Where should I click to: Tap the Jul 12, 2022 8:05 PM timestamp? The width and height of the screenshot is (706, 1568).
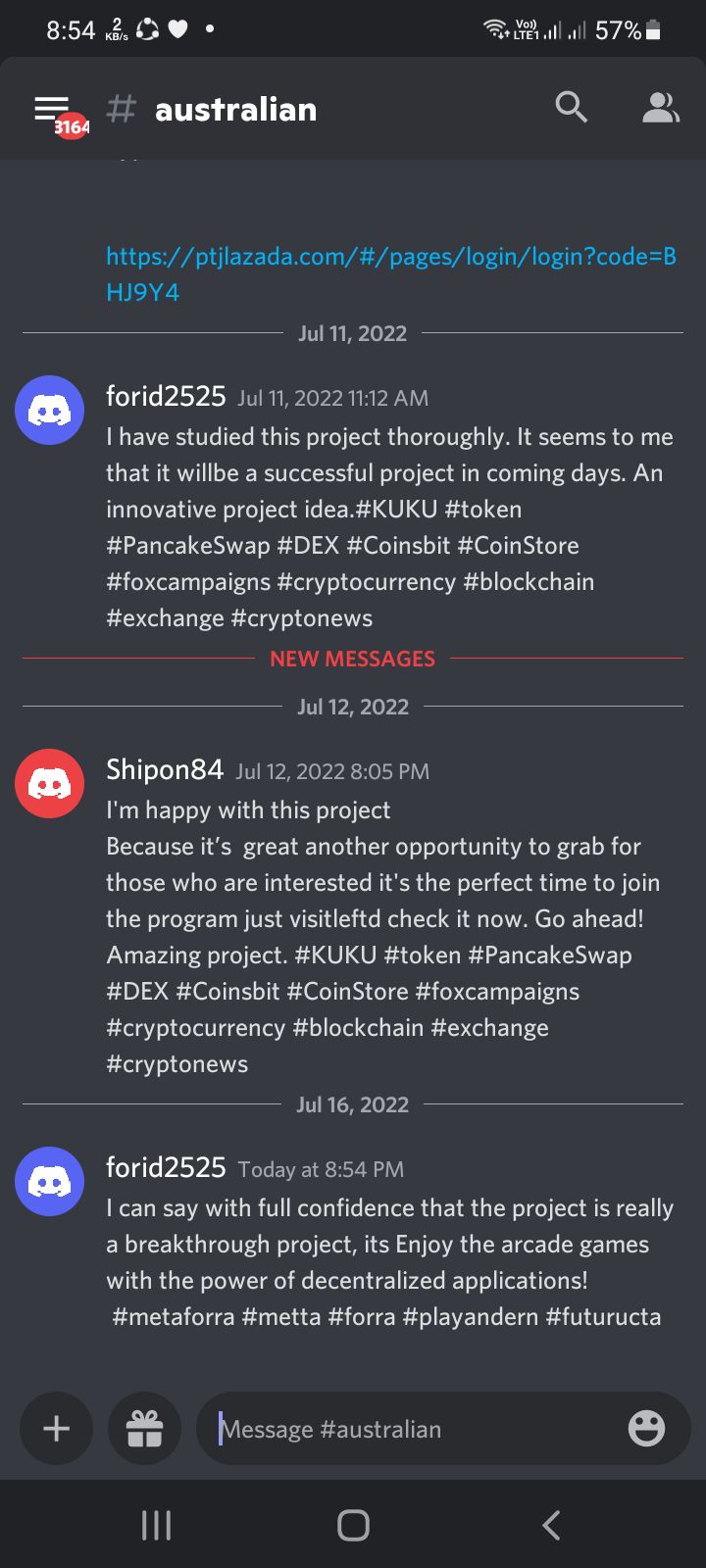click(x=332, y=772)
